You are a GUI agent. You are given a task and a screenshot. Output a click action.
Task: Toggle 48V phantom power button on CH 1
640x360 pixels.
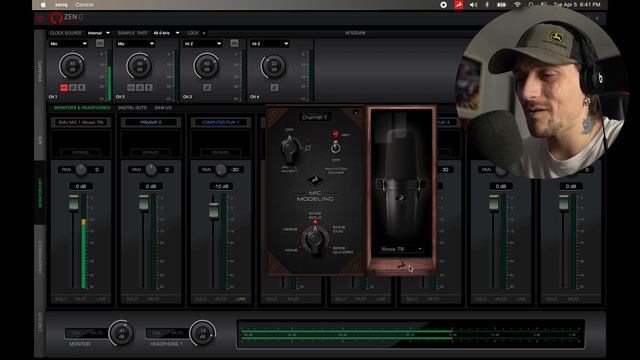[64, 88]
